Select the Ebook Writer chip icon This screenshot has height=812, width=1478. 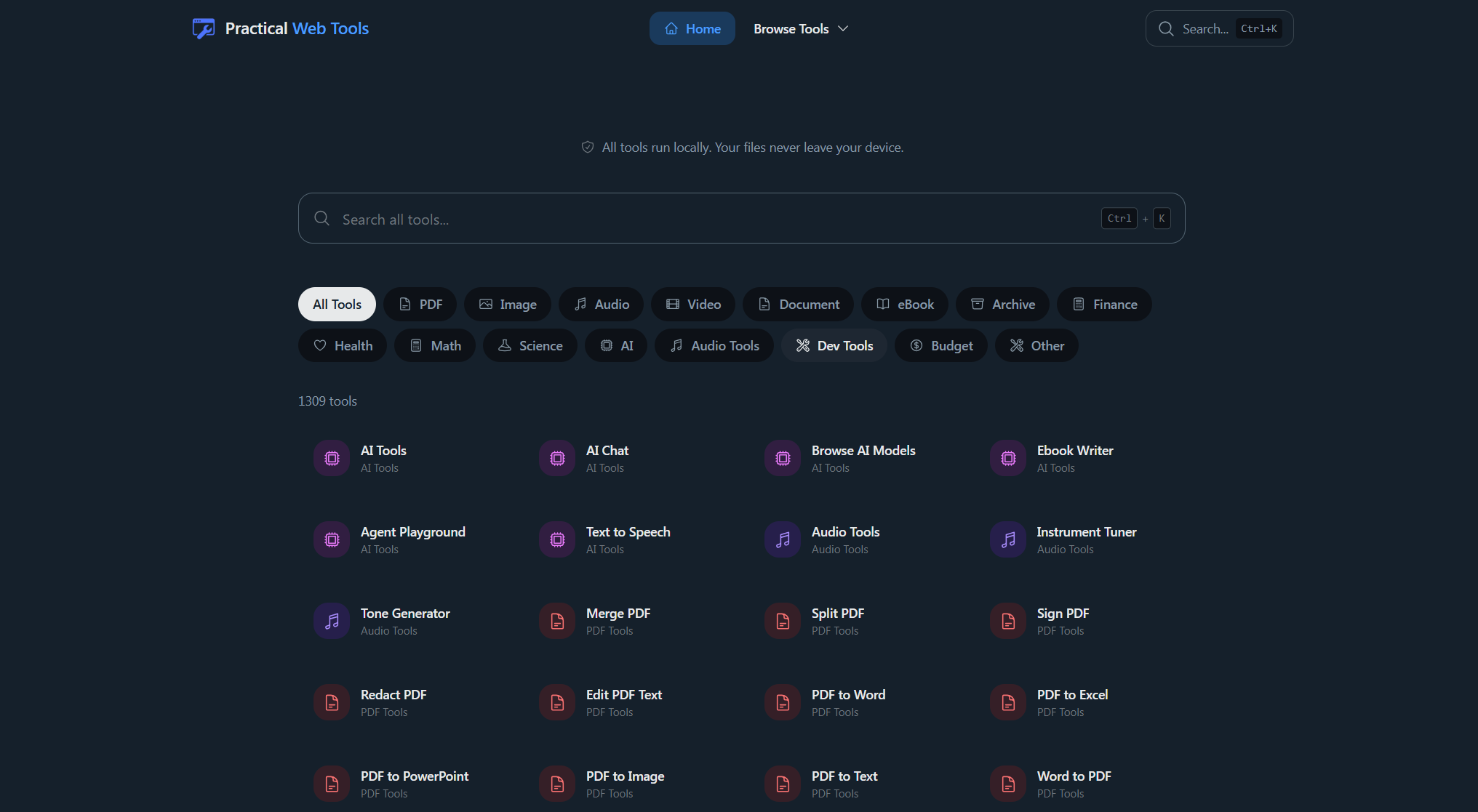1008,458
